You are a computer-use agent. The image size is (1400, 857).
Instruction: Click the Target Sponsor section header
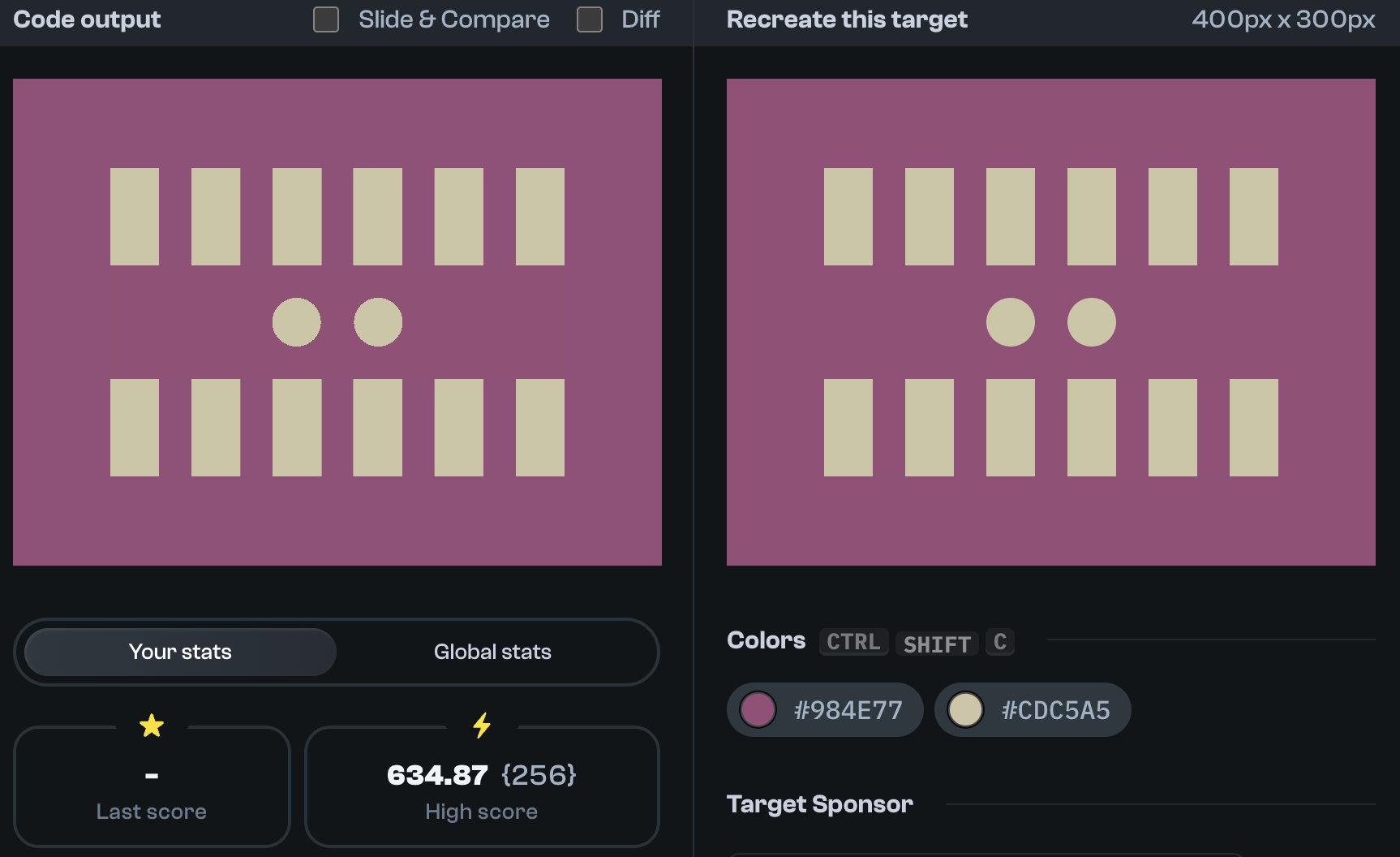820,803
